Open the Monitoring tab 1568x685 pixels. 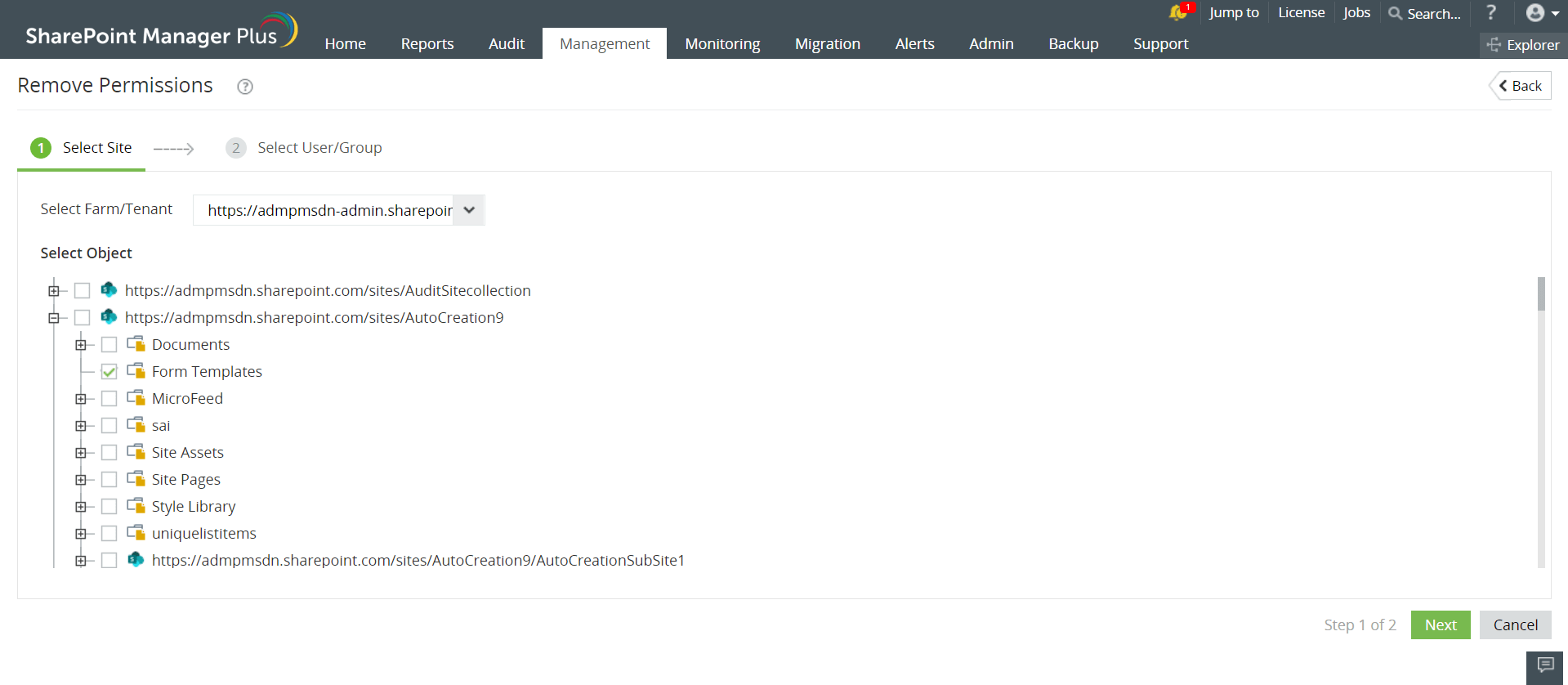point(722,43)
